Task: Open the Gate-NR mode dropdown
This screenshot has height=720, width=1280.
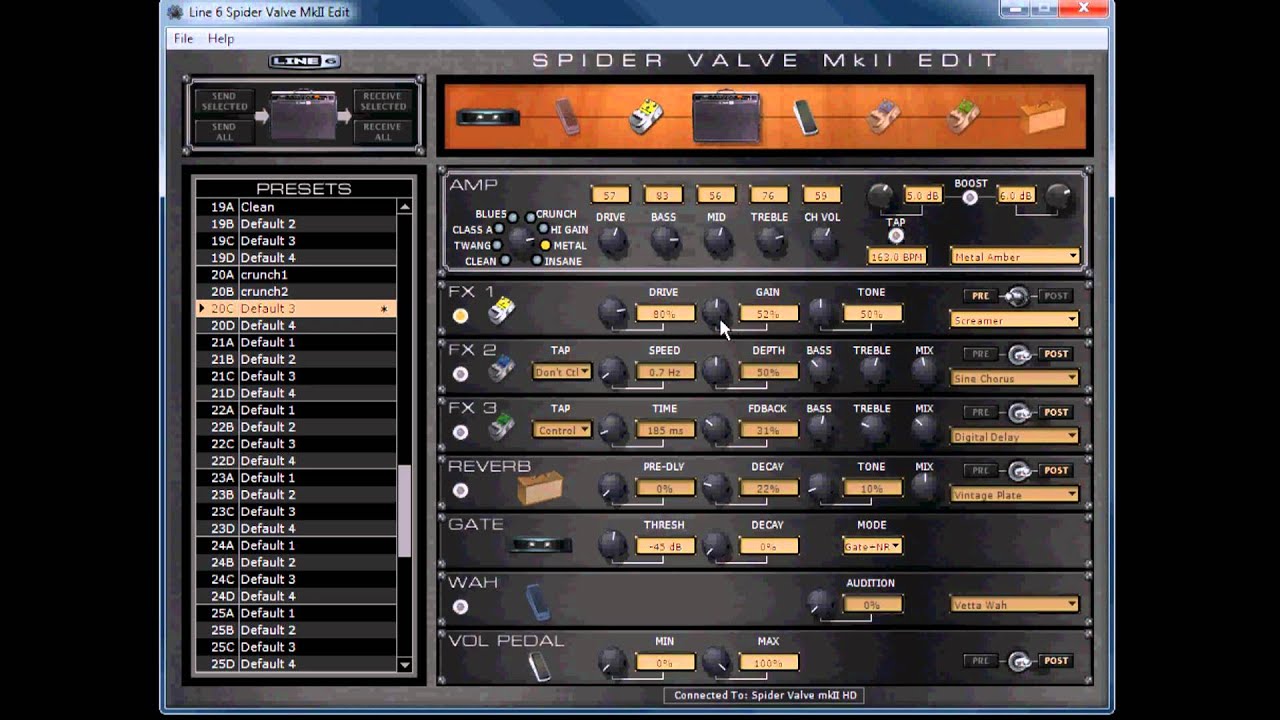Action: point(872,546)
